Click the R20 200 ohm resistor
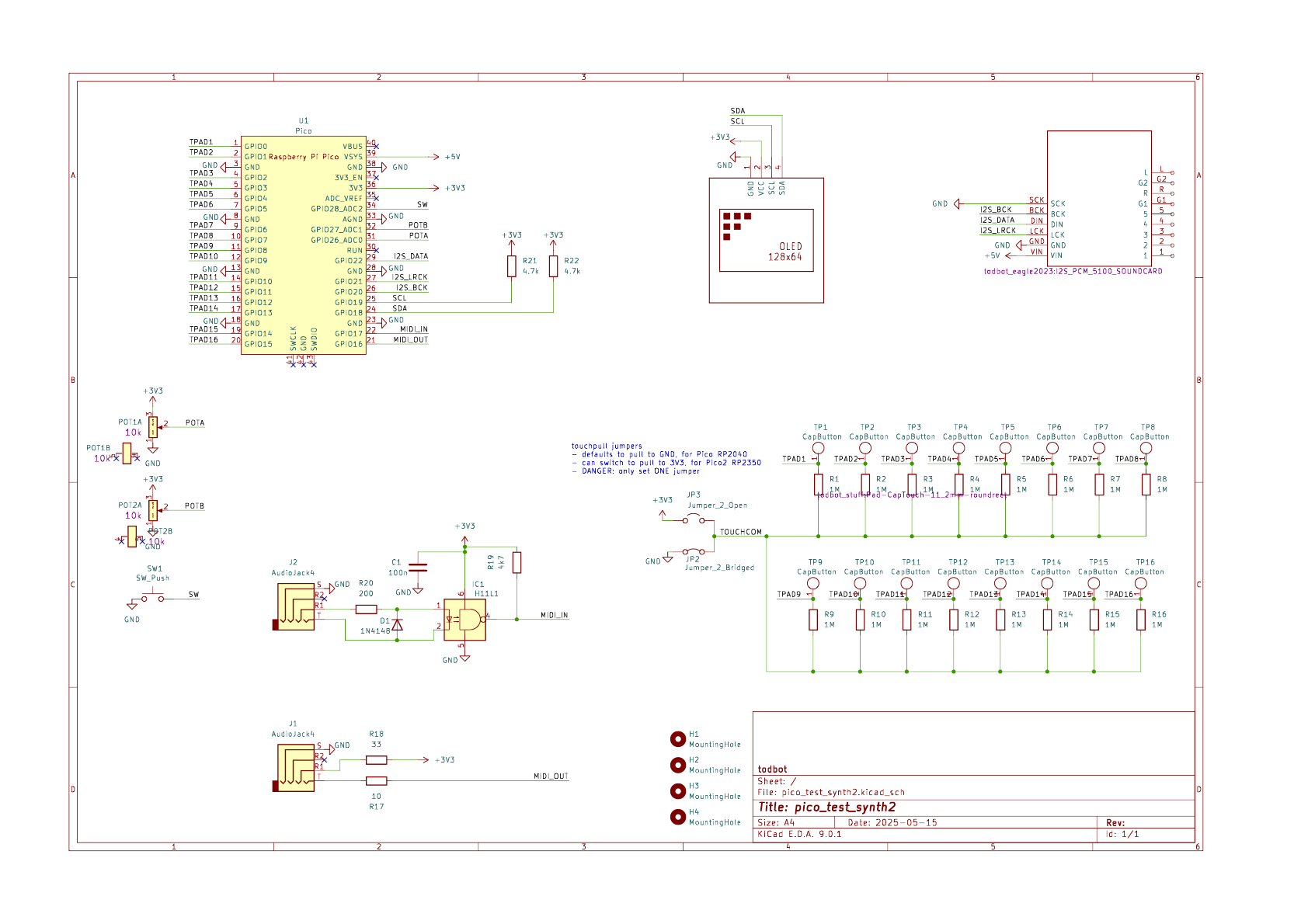Viewport: 1308px width, 924px height. (366, 610)
